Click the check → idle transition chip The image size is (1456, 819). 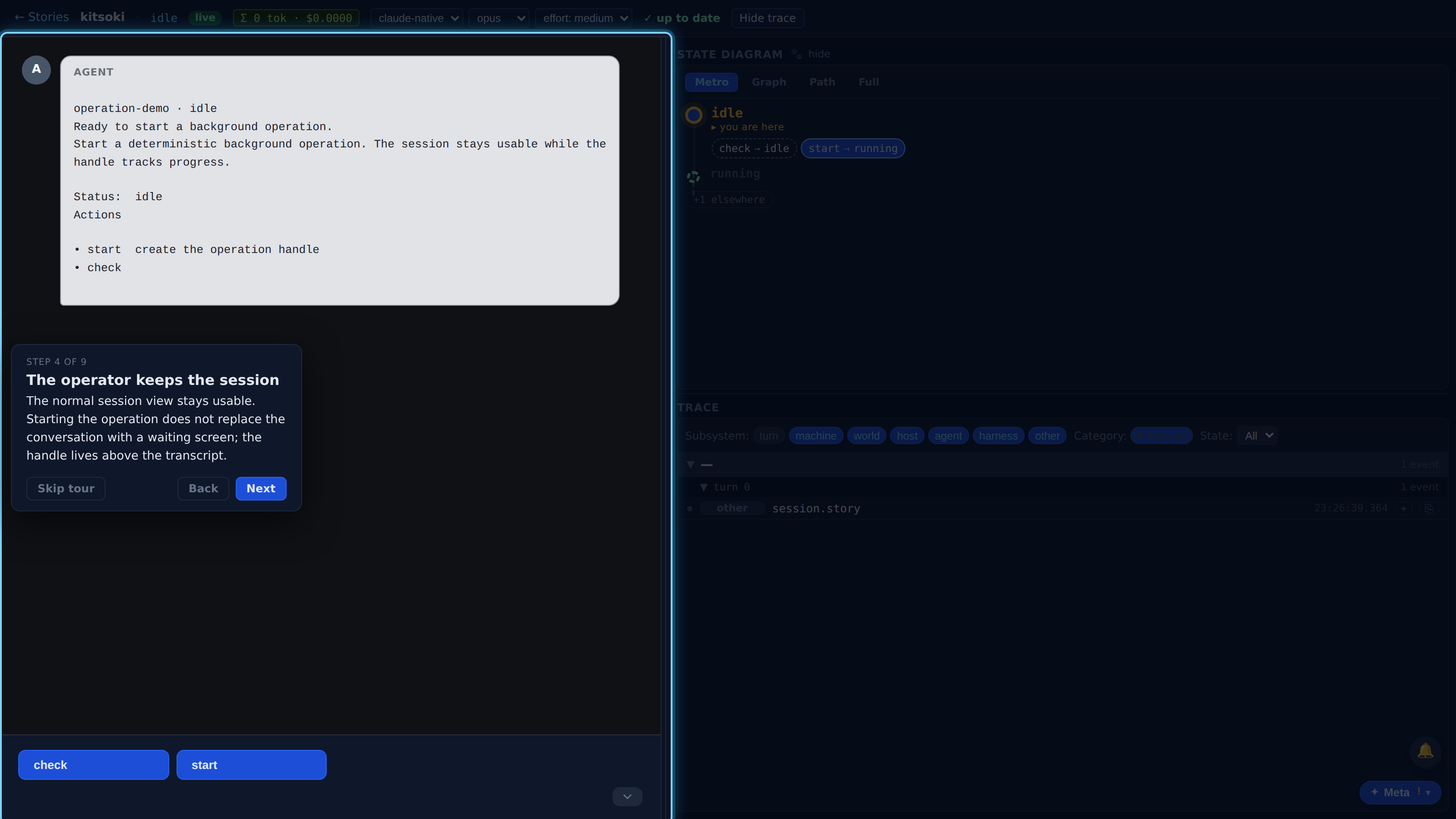[x=754, y=148]
